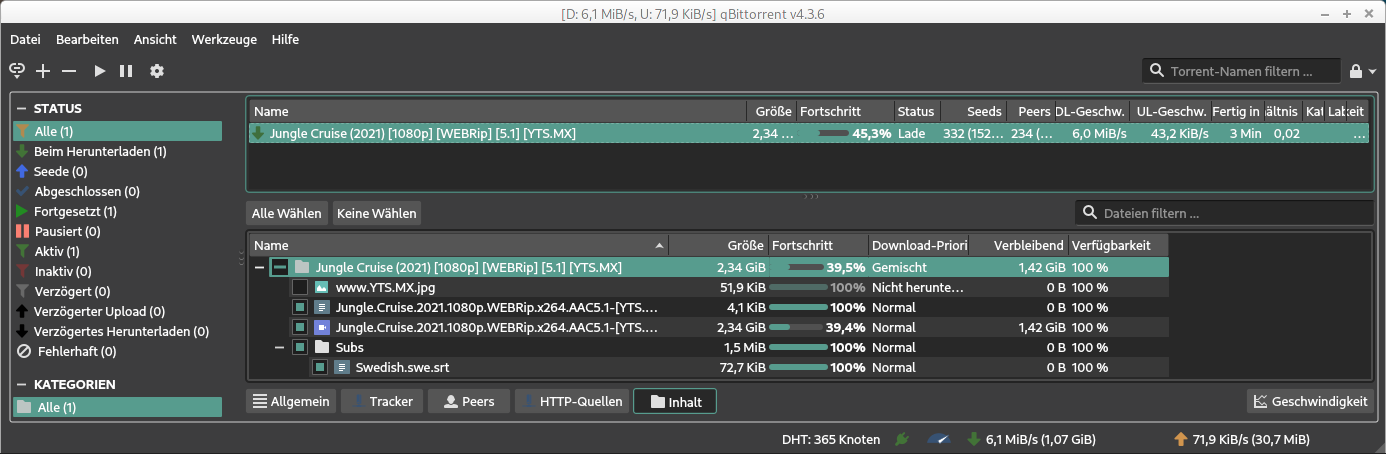Click the video file's 39,4% progress bar
The height and width of the screenshot is (454, 1386).
[819, 327]
